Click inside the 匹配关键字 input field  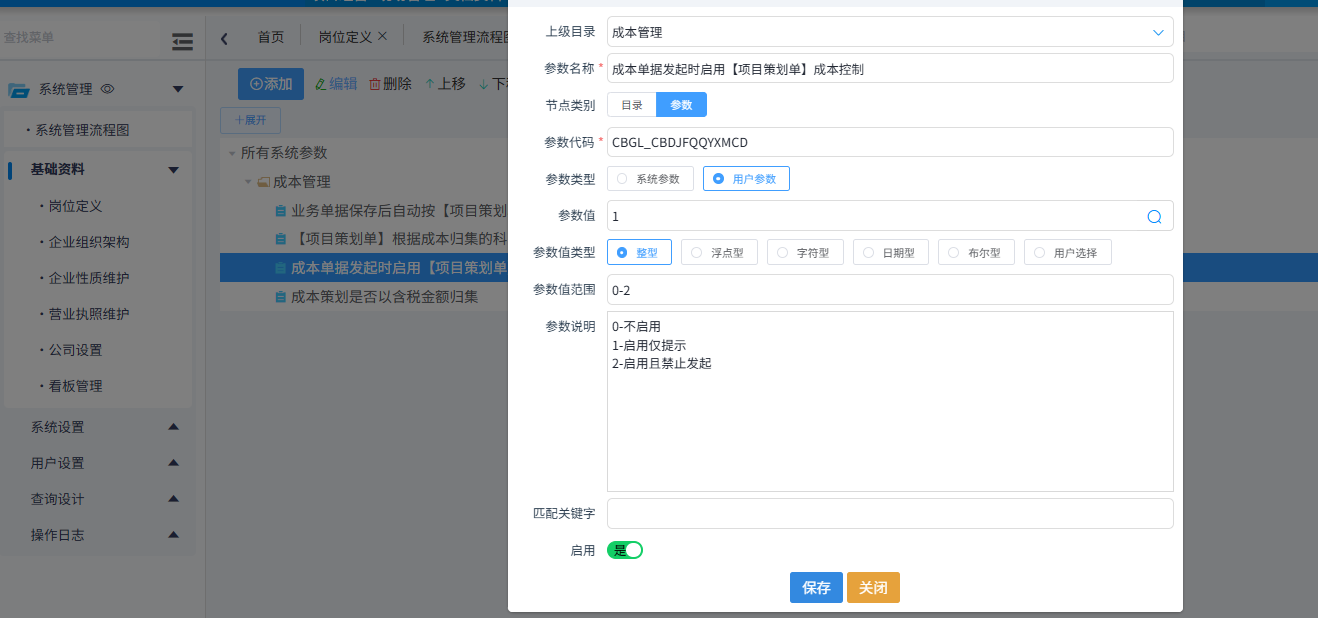[890, 513]
